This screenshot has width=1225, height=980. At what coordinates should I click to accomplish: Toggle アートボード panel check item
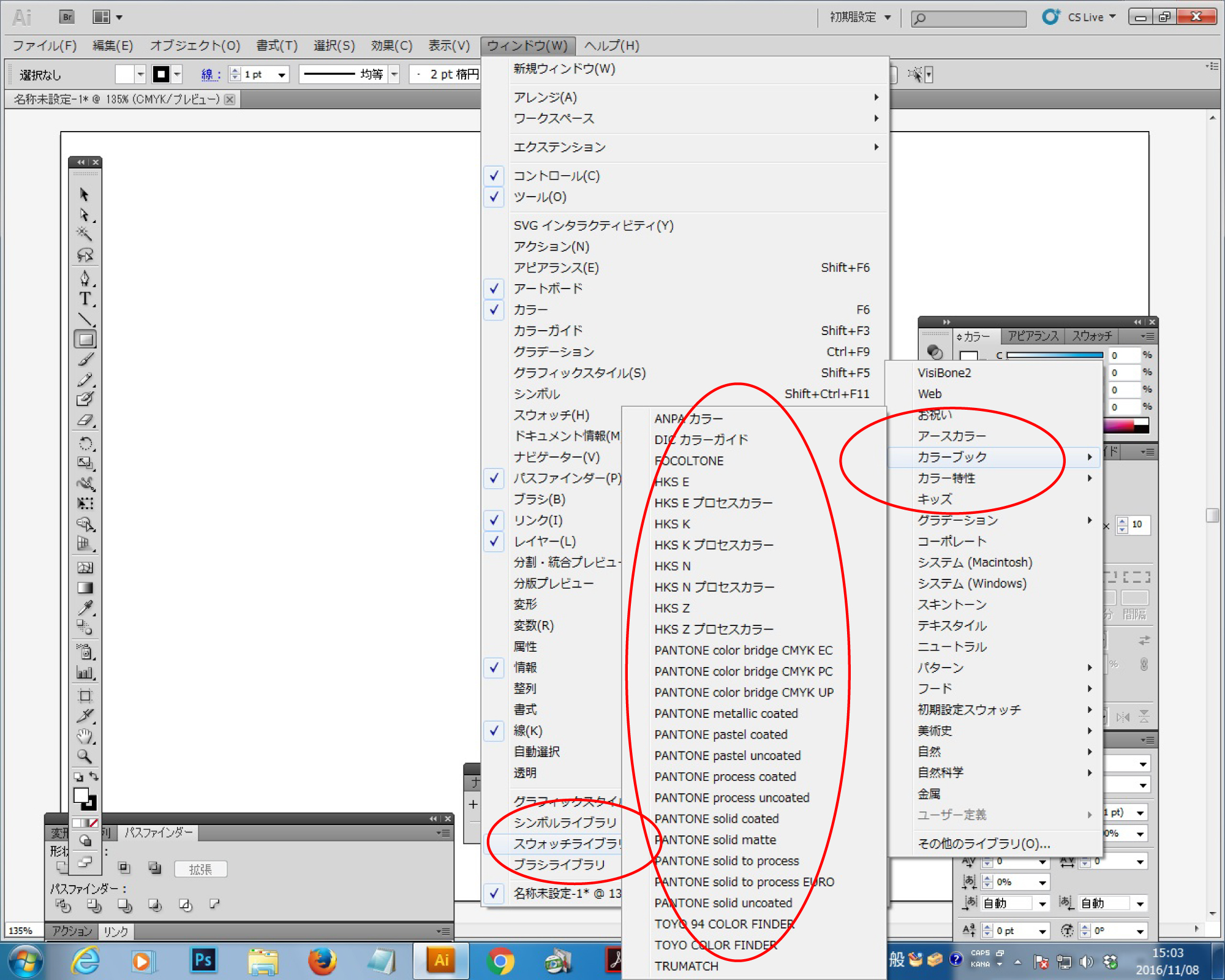pyautogui.click(x=685, y=288)
